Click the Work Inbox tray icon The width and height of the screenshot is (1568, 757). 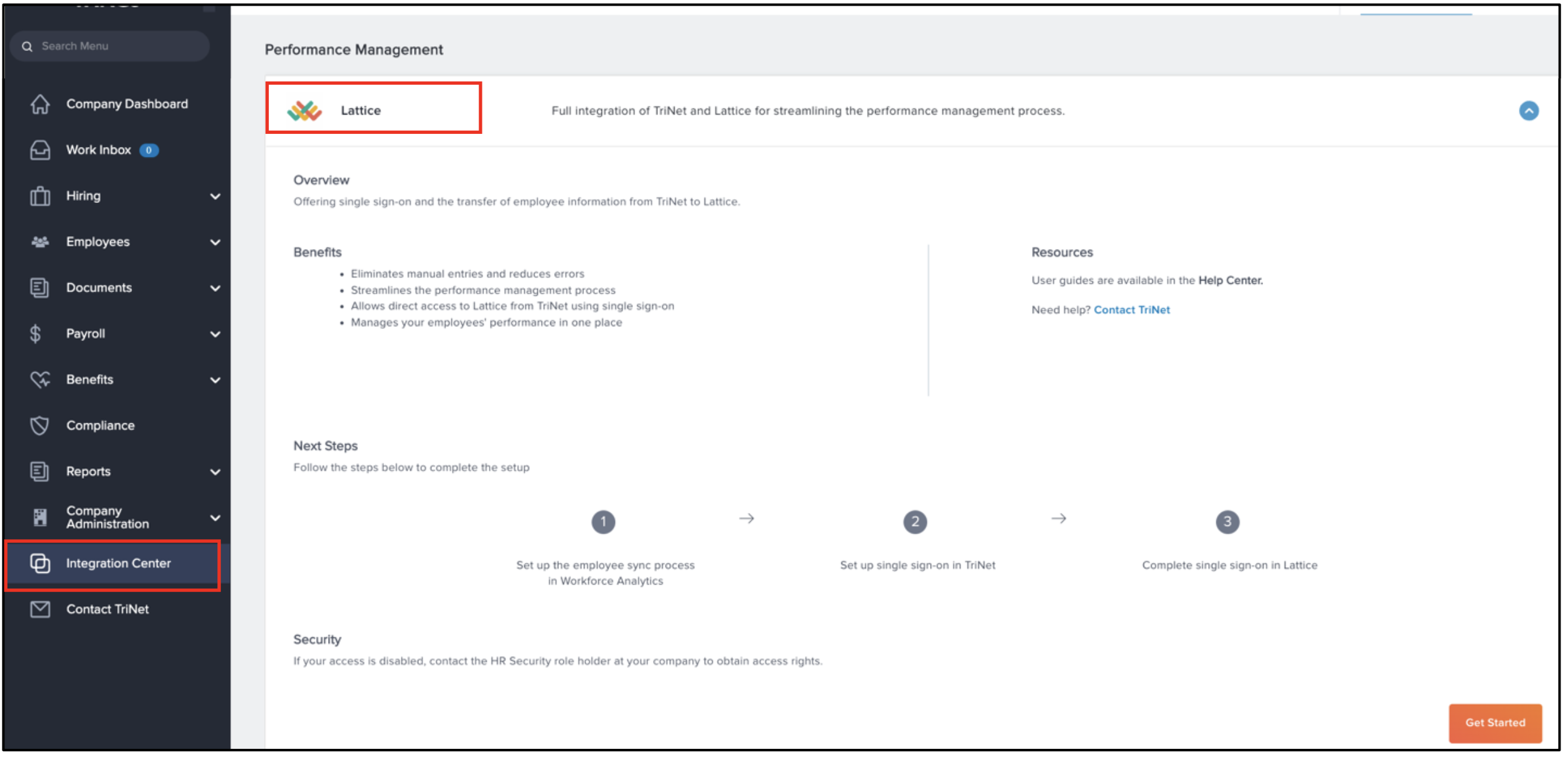coord(40,150)
